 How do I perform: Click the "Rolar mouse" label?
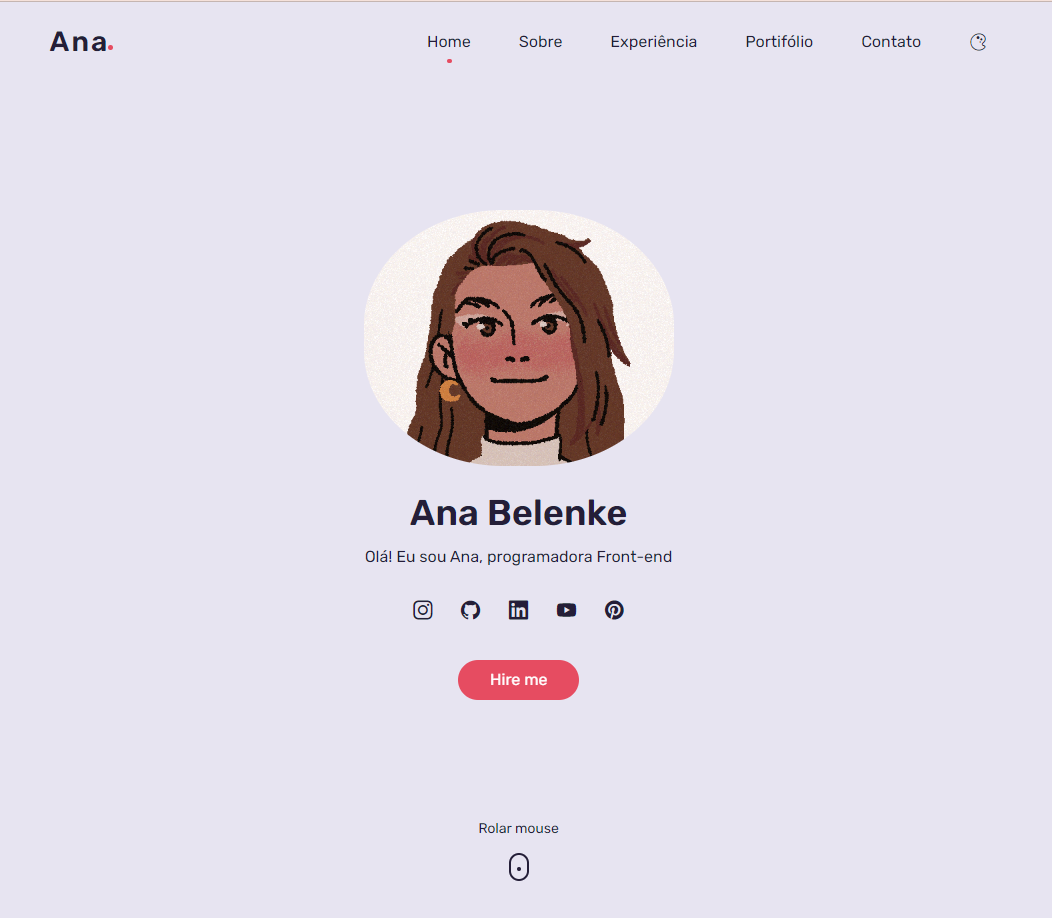click(518, 828)
